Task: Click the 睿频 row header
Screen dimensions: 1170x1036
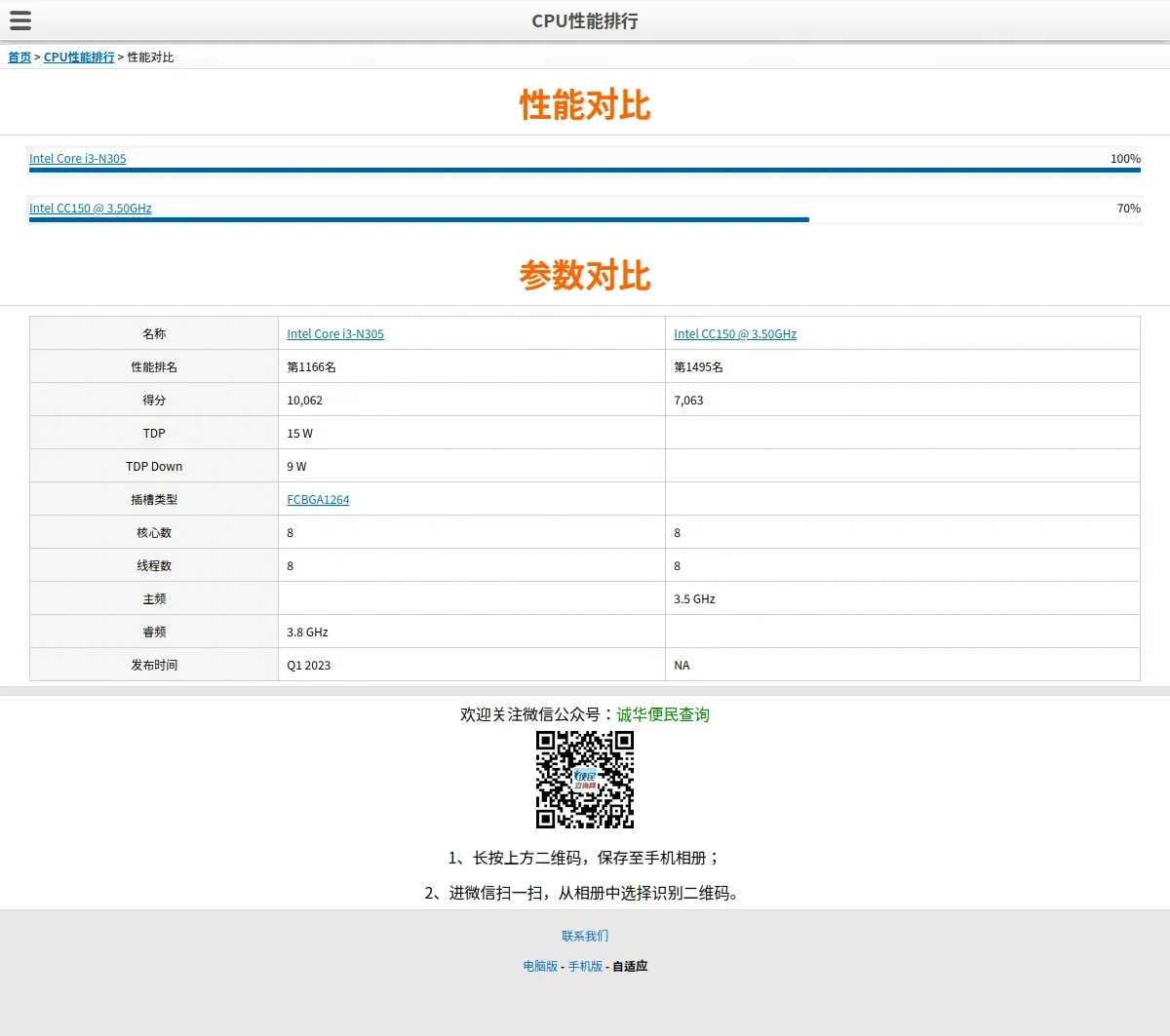Action: [x=154, y=632]
